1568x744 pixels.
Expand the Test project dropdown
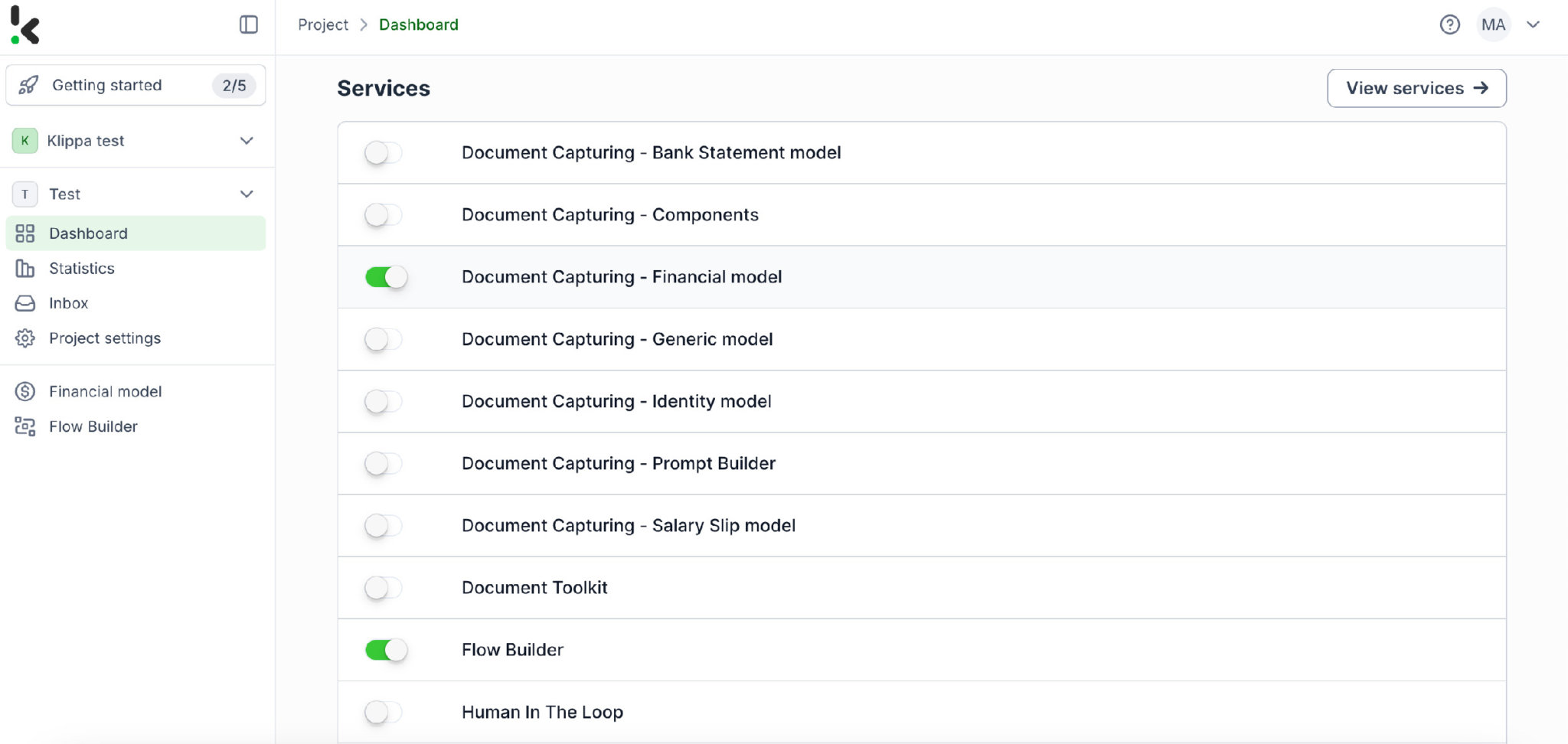pyautogui.click(x=247, y=194)
